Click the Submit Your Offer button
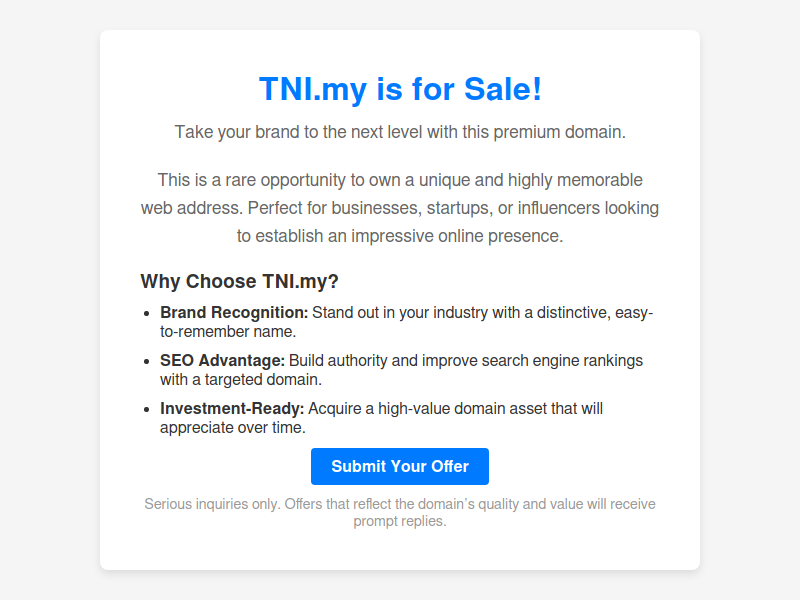Viewport: 800px width, 600px height. (399, 466)
